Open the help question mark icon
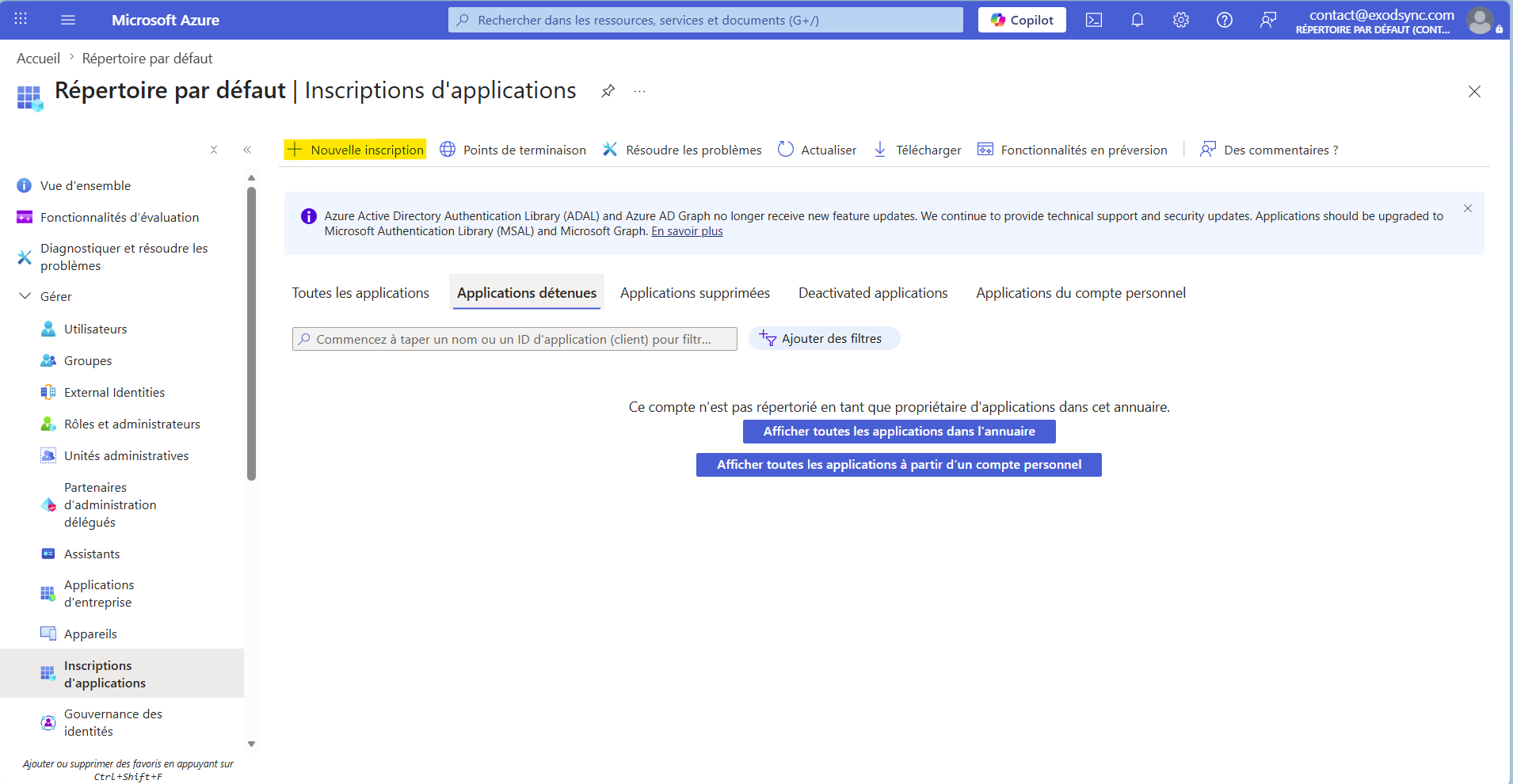 point(1225,20)
